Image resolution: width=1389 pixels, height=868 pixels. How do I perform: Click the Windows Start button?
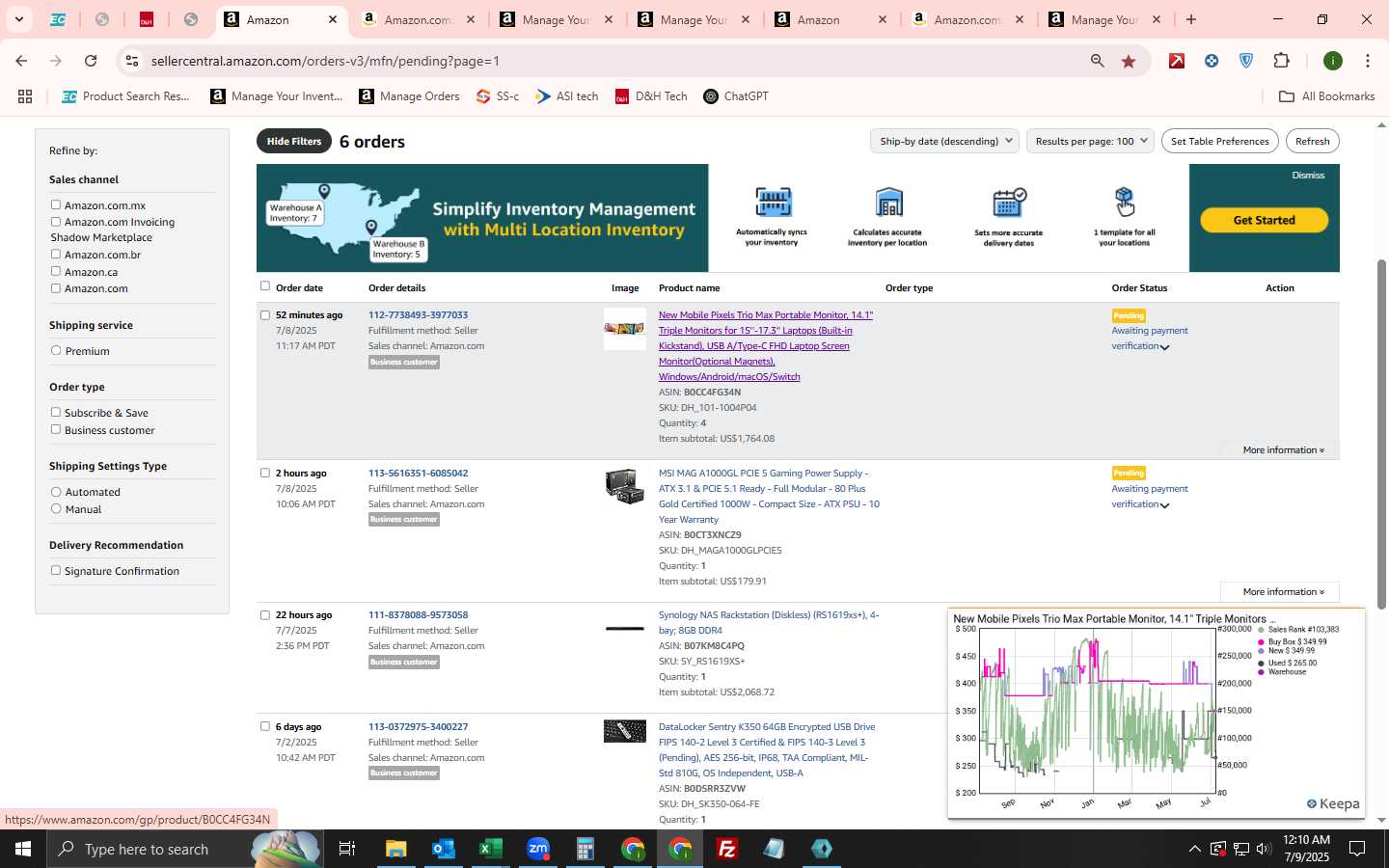(x=23, y=849)
